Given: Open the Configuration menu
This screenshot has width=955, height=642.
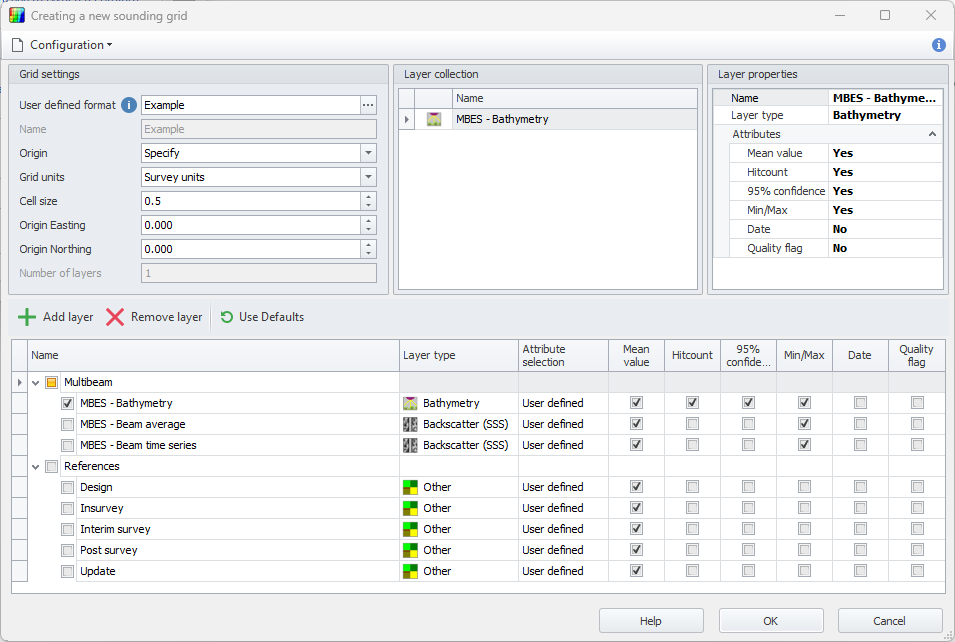Looking at the screenshot, I should coord(62,45).
